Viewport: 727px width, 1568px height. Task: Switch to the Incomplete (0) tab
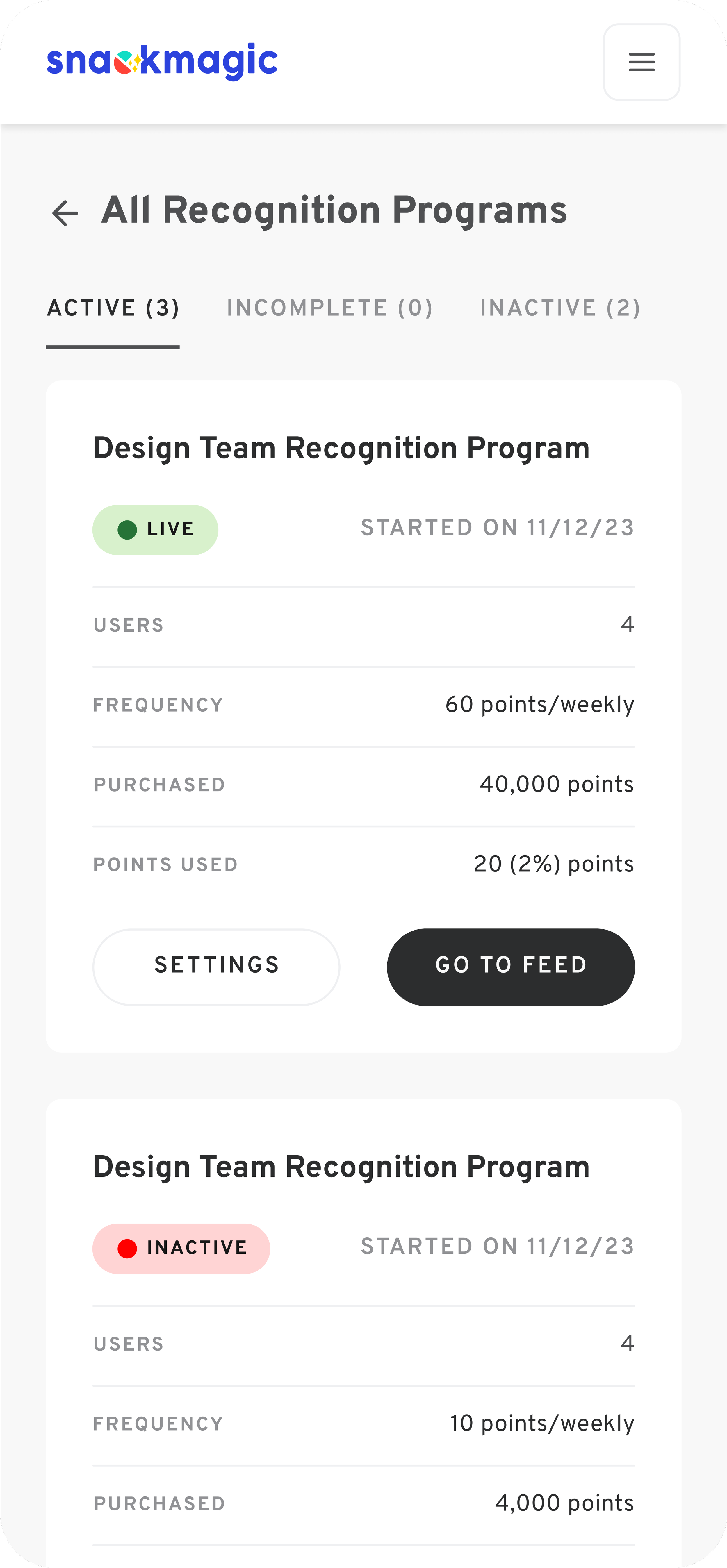click(330, 308)
